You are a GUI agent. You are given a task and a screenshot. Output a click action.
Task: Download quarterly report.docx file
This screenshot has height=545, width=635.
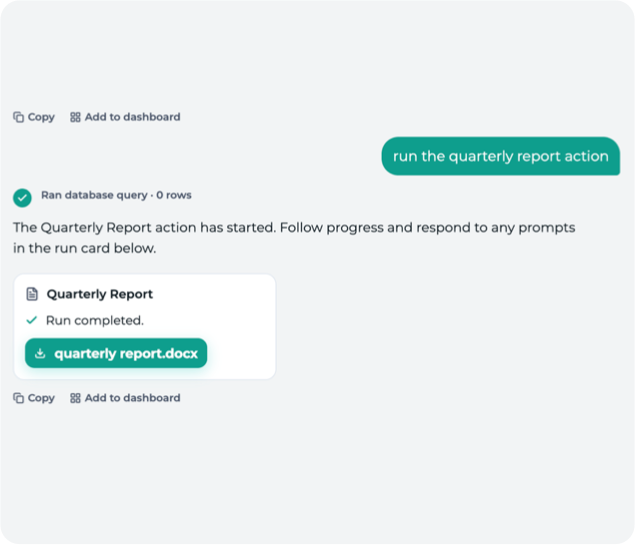point(116,353)
